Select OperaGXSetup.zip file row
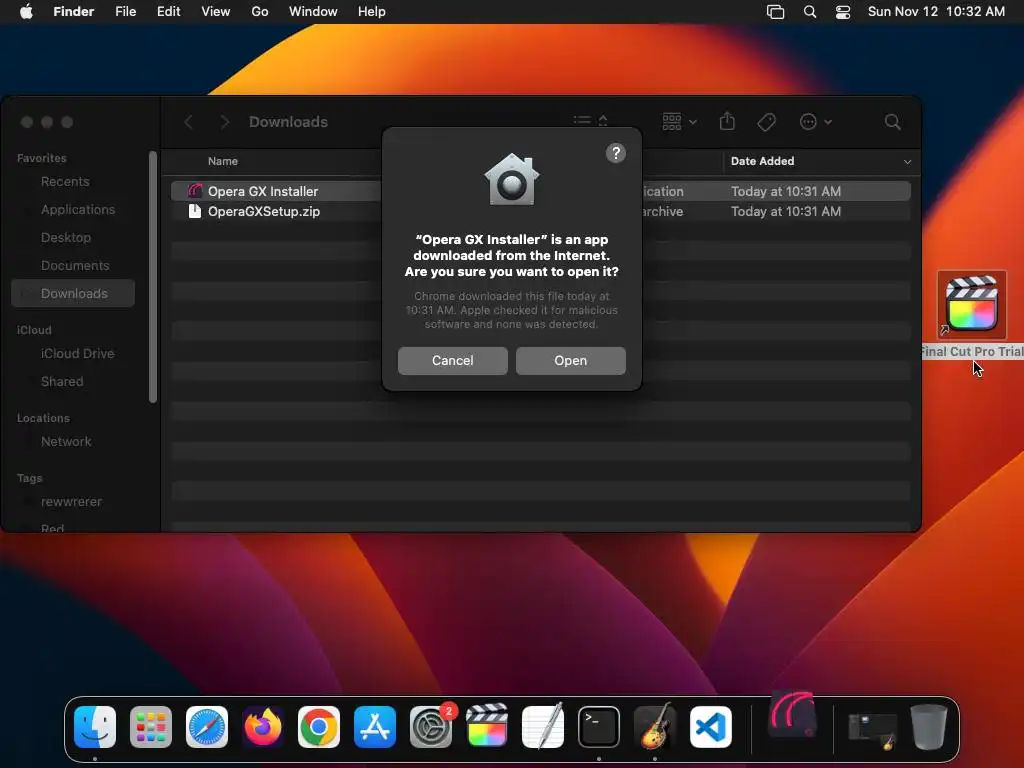This screenshot has height=768, width=1024. point(541,212)
